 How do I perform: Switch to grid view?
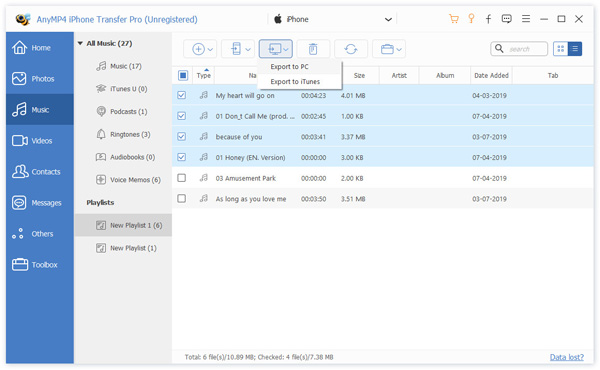click(561, 49)
